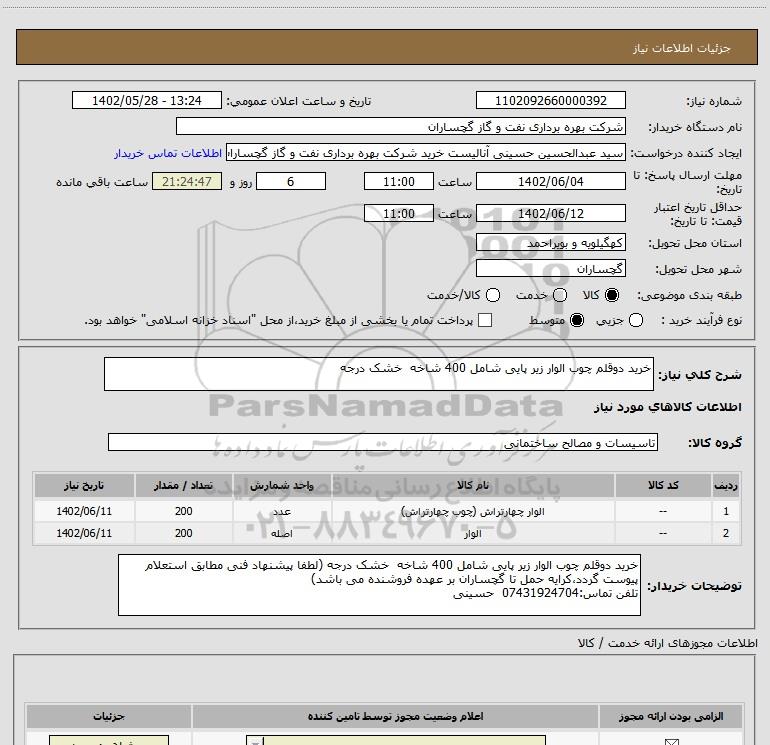Click the ردیف column header
Screen dimensions: 770x745
coord(726,485)
